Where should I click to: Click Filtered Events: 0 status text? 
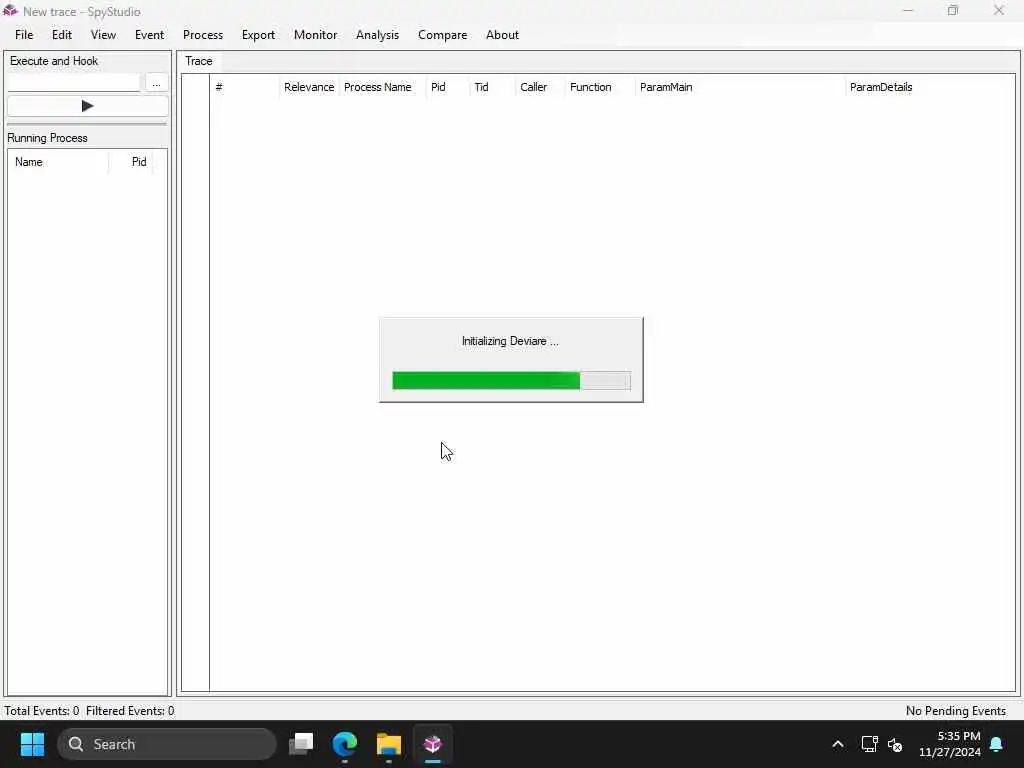(x=130, y=711)
